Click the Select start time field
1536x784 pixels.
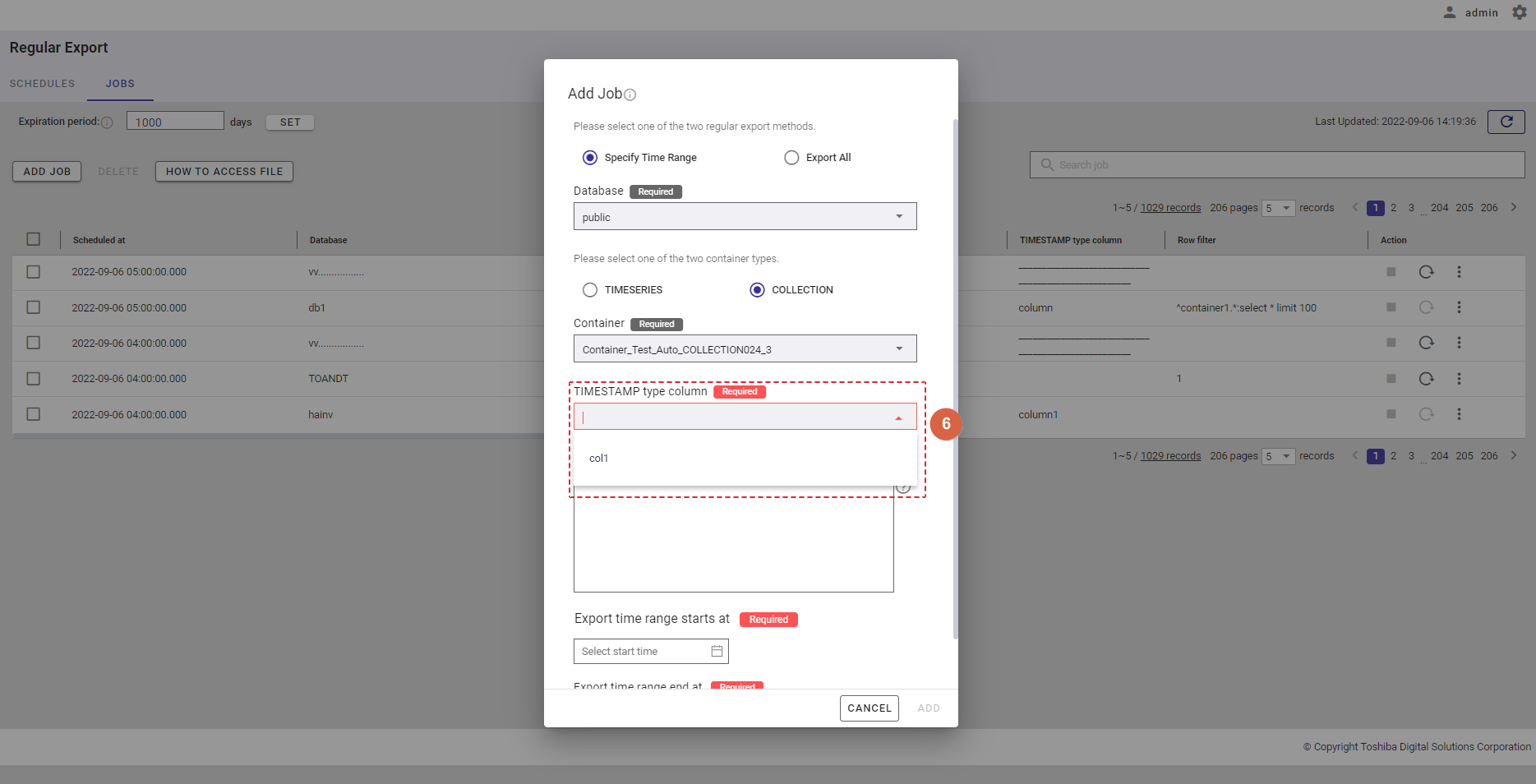641,652
